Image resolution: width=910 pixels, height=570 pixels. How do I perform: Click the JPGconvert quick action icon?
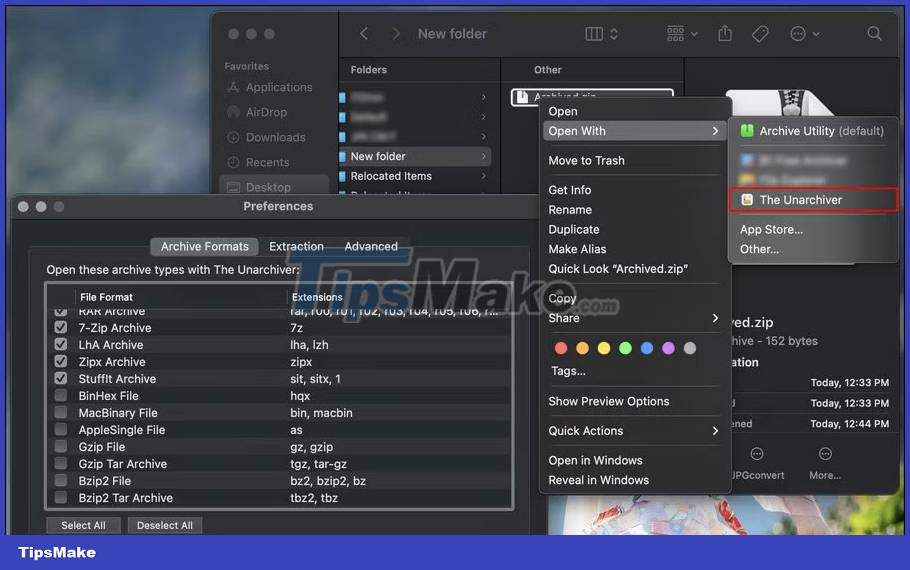click(757, 454)
